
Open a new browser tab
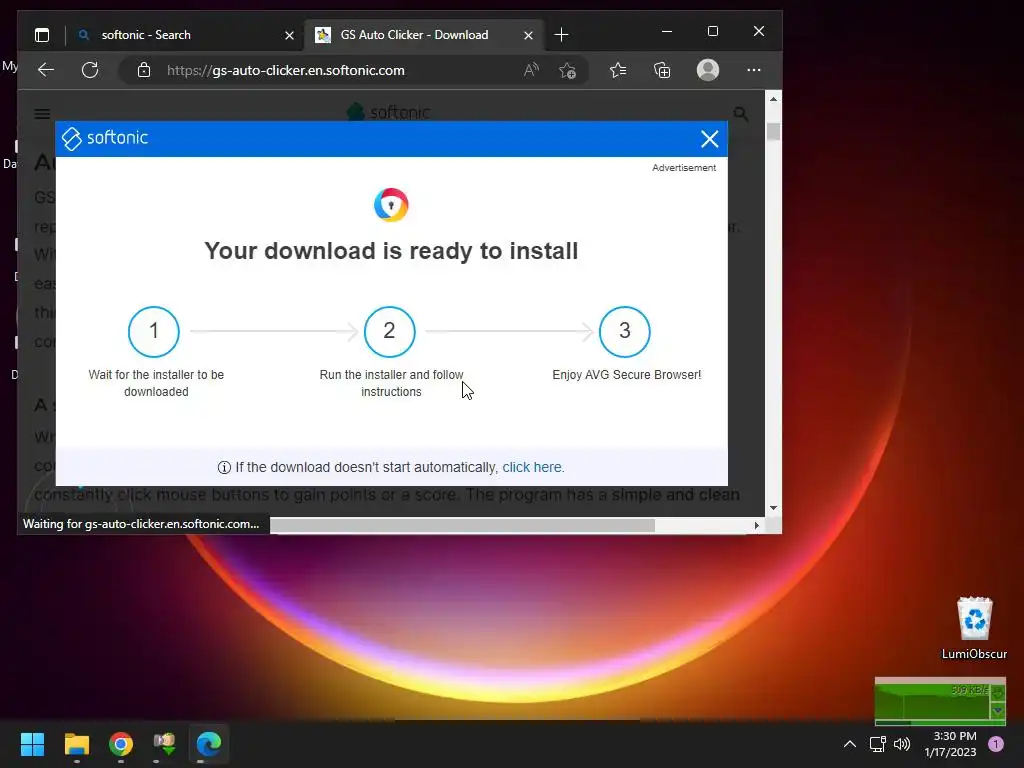click(x=561, y=35)
